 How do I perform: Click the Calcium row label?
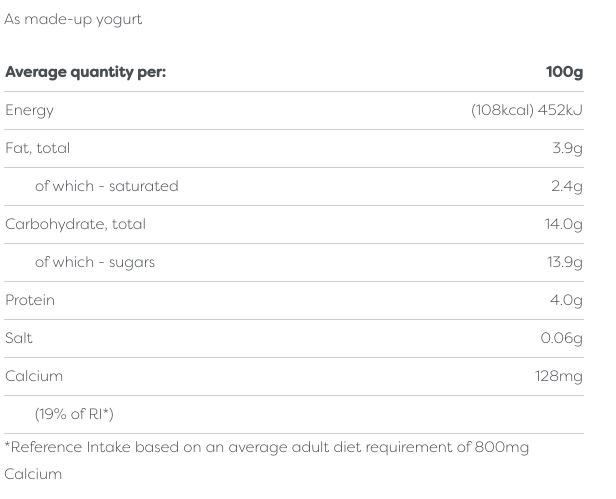tap(34, 376)
